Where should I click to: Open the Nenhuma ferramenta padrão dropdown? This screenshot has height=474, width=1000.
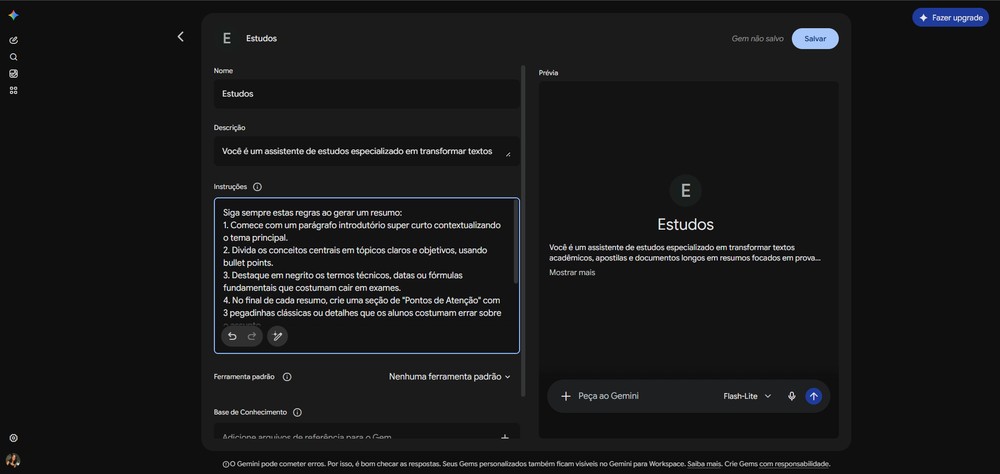click(450, 377)
